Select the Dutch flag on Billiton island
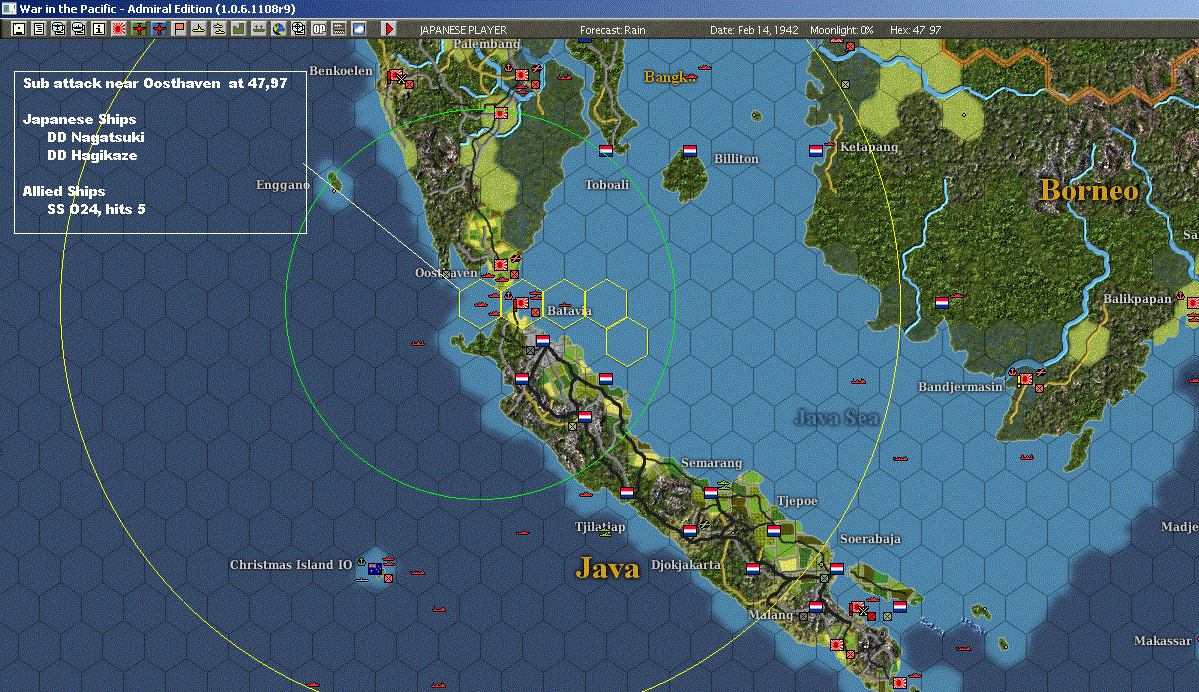 point(690,151)
